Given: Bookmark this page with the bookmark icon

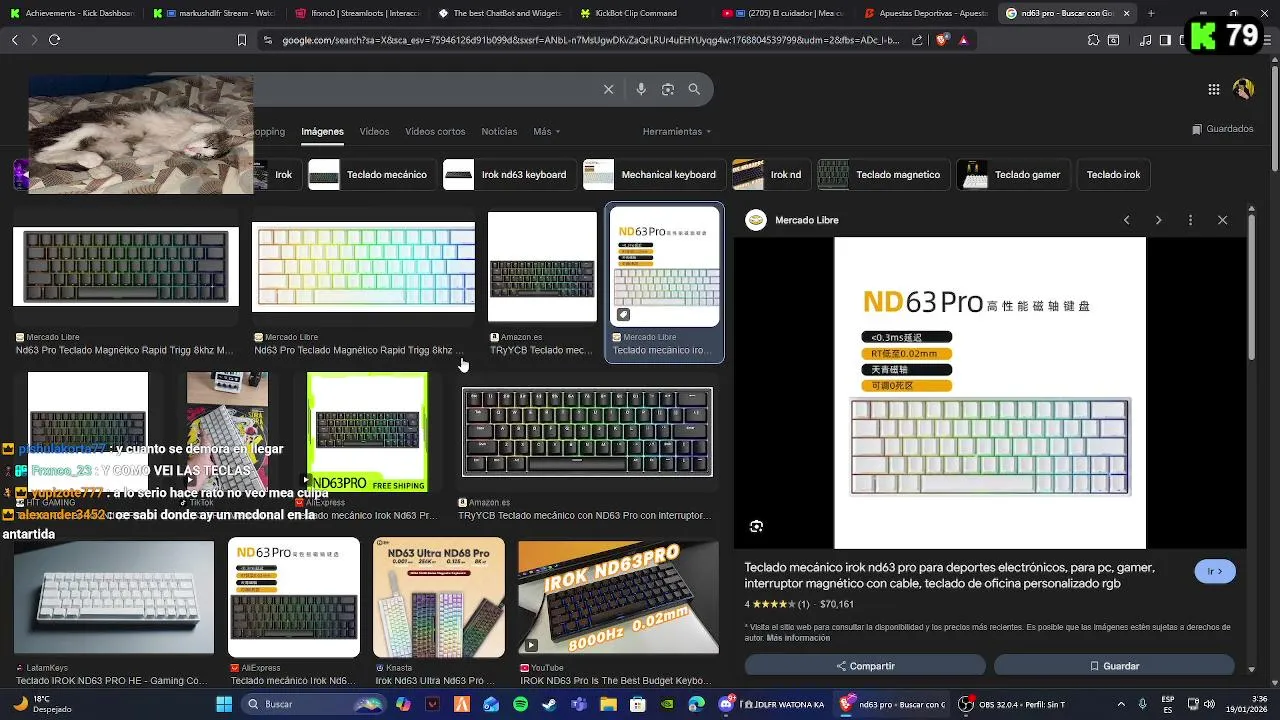Looking at the screenshot, I should tap(241, 40).
